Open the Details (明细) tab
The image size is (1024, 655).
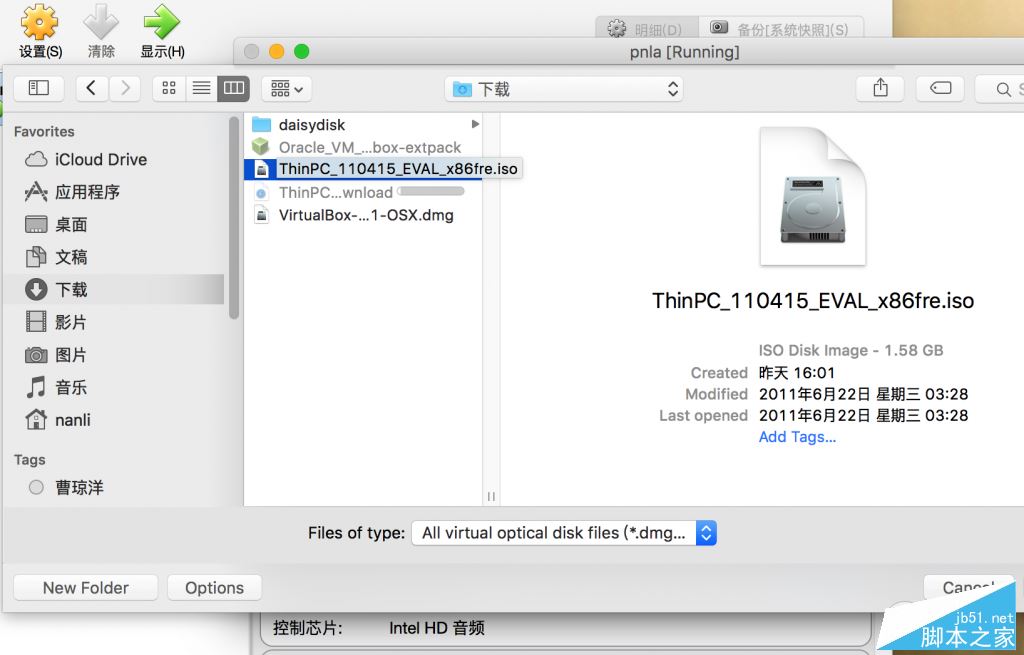[646, 29]
